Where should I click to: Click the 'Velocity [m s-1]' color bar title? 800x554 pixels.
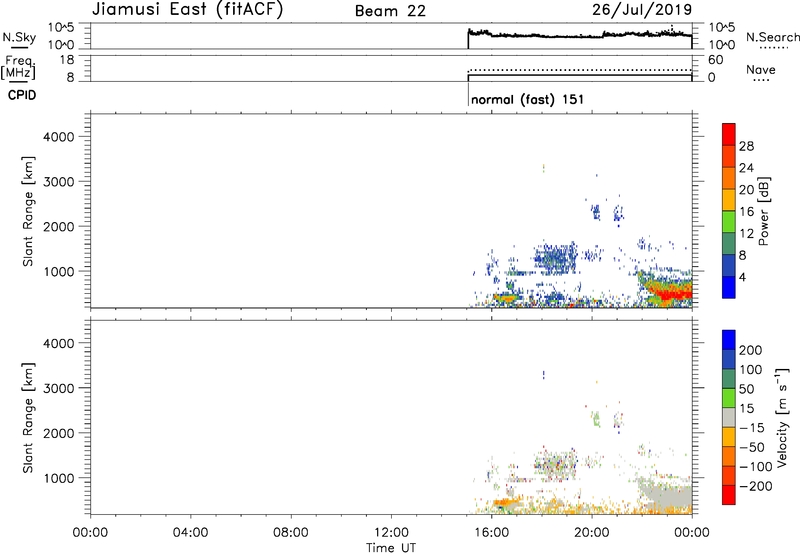782,417
